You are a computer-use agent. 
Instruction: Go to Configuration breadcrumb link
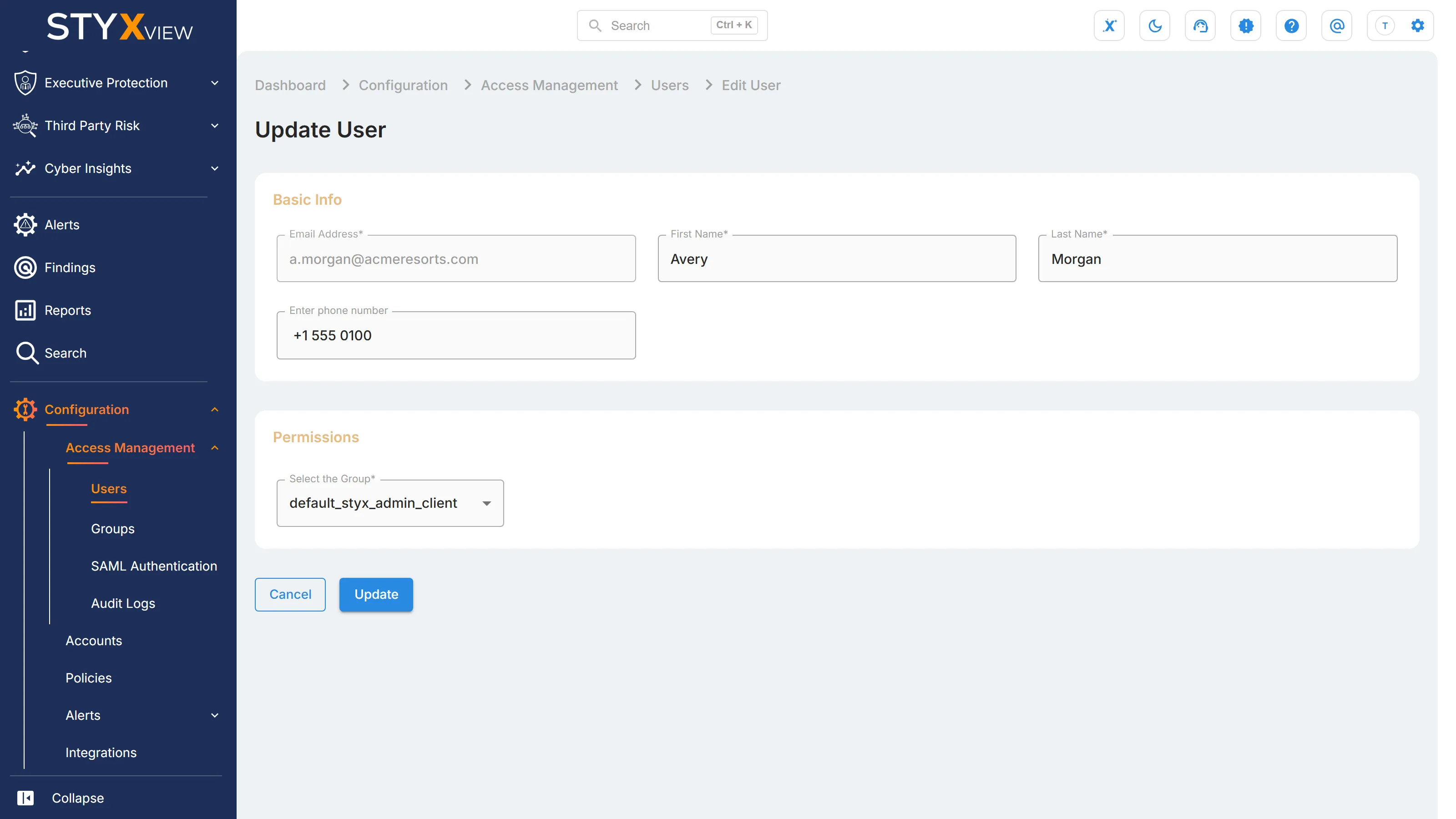(403, 86)
